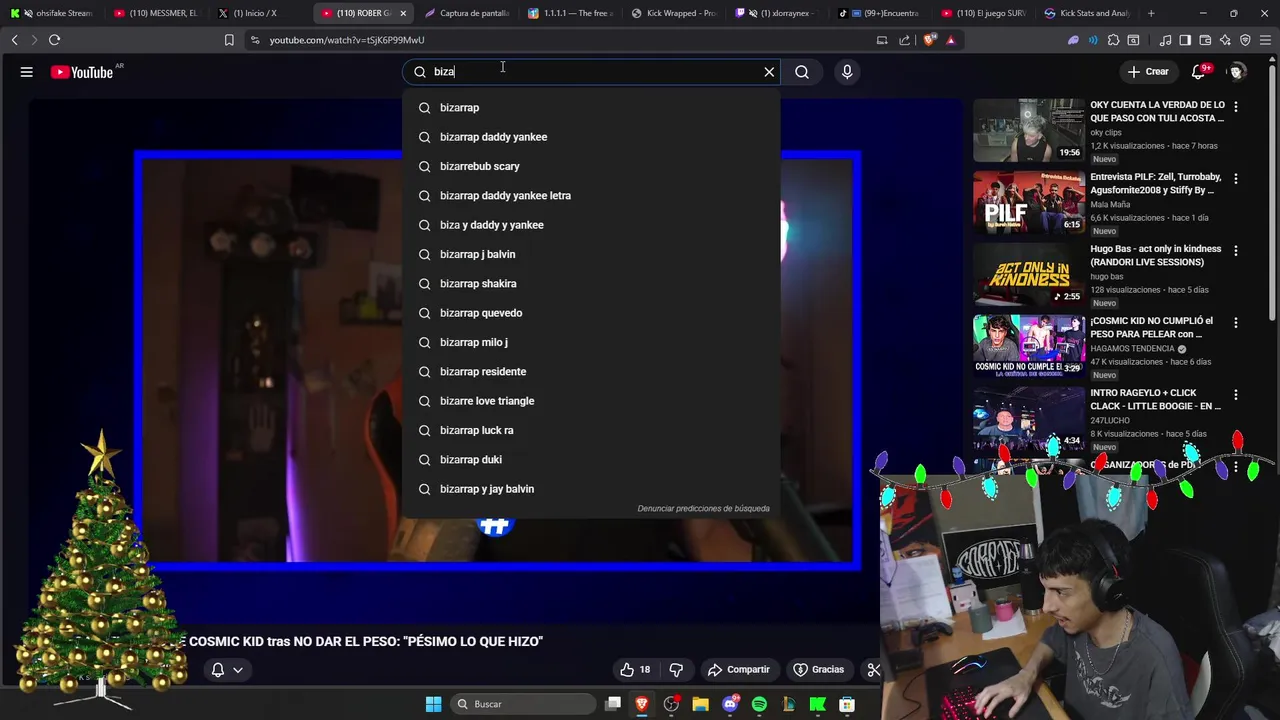Screen dimensions: 1280x720
Task: Click the Compartir share button
Action: 739,669
